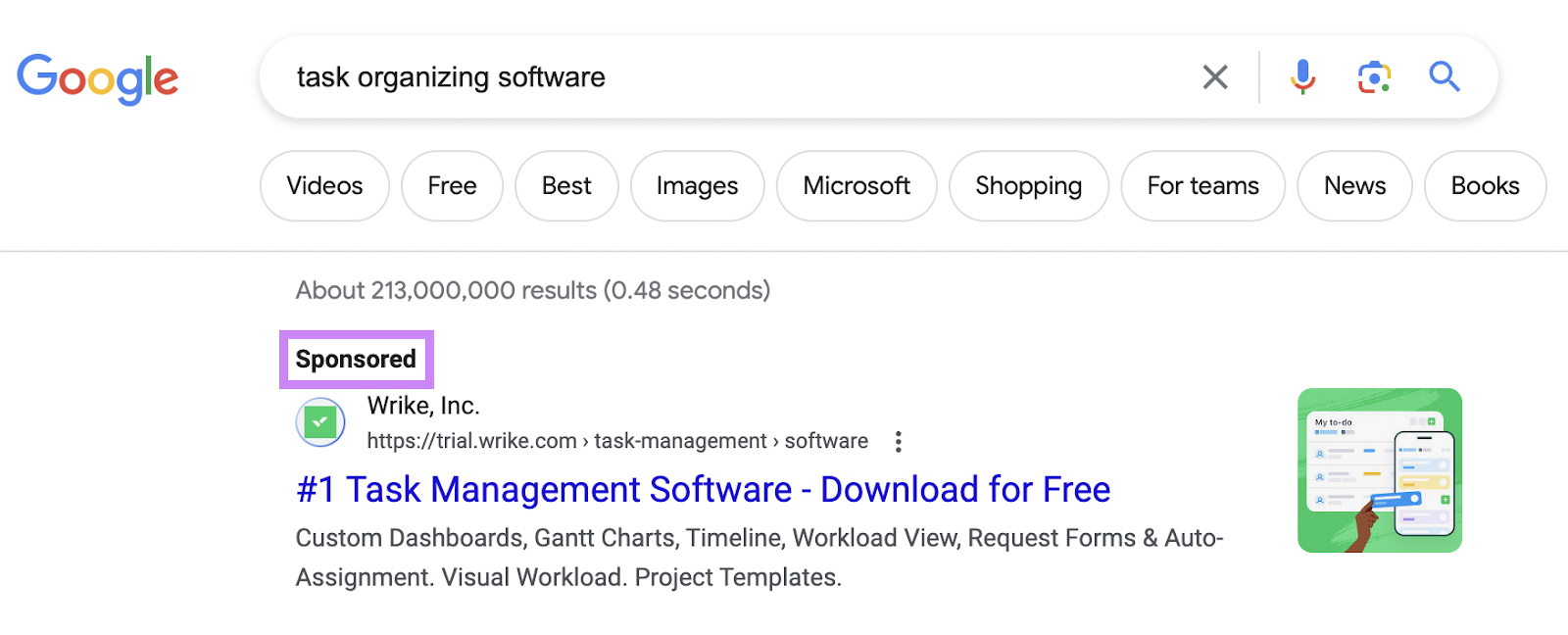The image size is (1568, 635).
Task: Open the three-dot ad options menu
Action: 898,442
